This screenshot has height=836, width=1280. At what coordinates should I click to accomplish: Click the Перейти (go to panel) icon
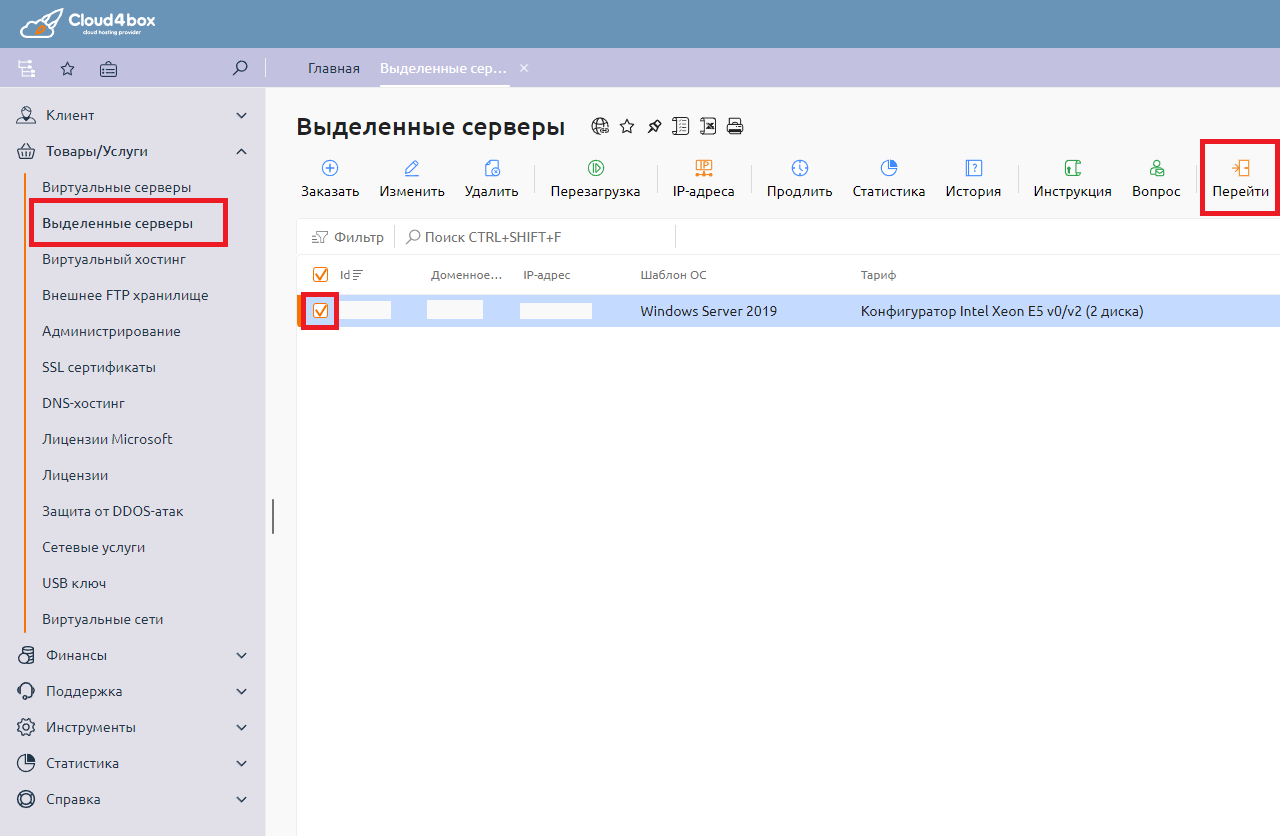pos(1240,168)
